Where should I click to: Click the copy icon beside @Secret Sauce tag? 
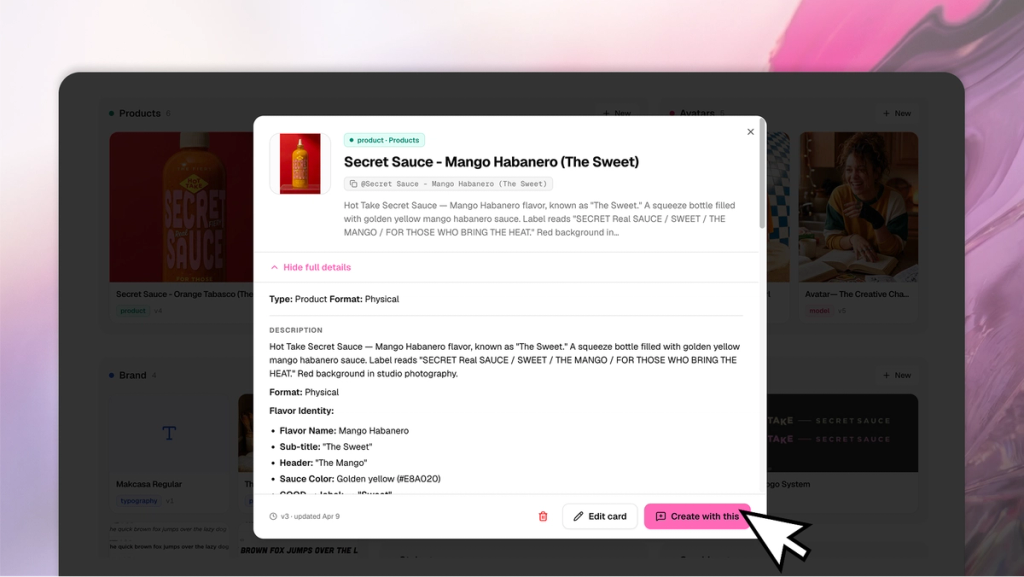(353, 184)
